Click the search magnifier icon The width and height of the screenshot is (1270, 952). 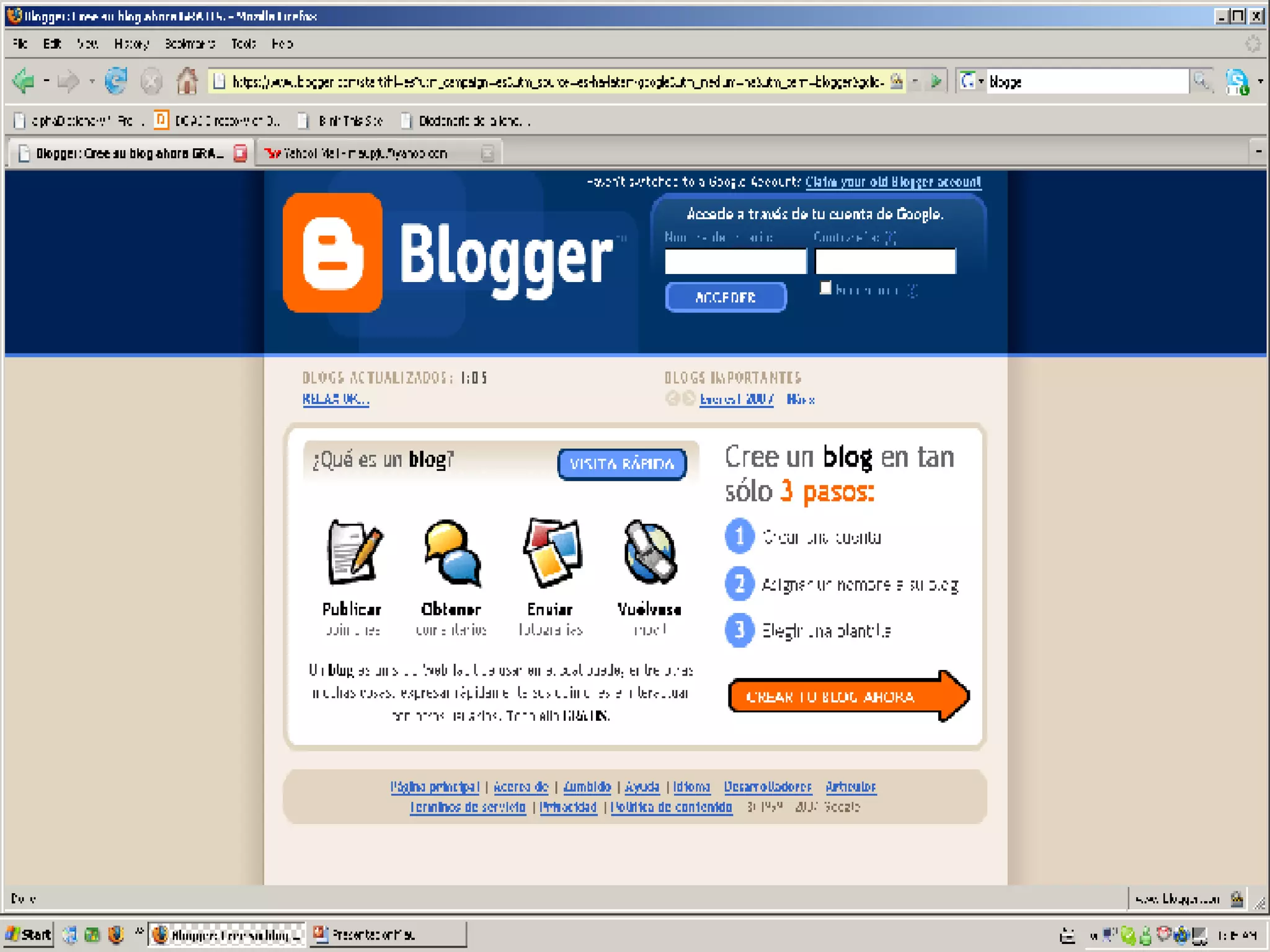pyautogui.click(x=1202, y=81)
